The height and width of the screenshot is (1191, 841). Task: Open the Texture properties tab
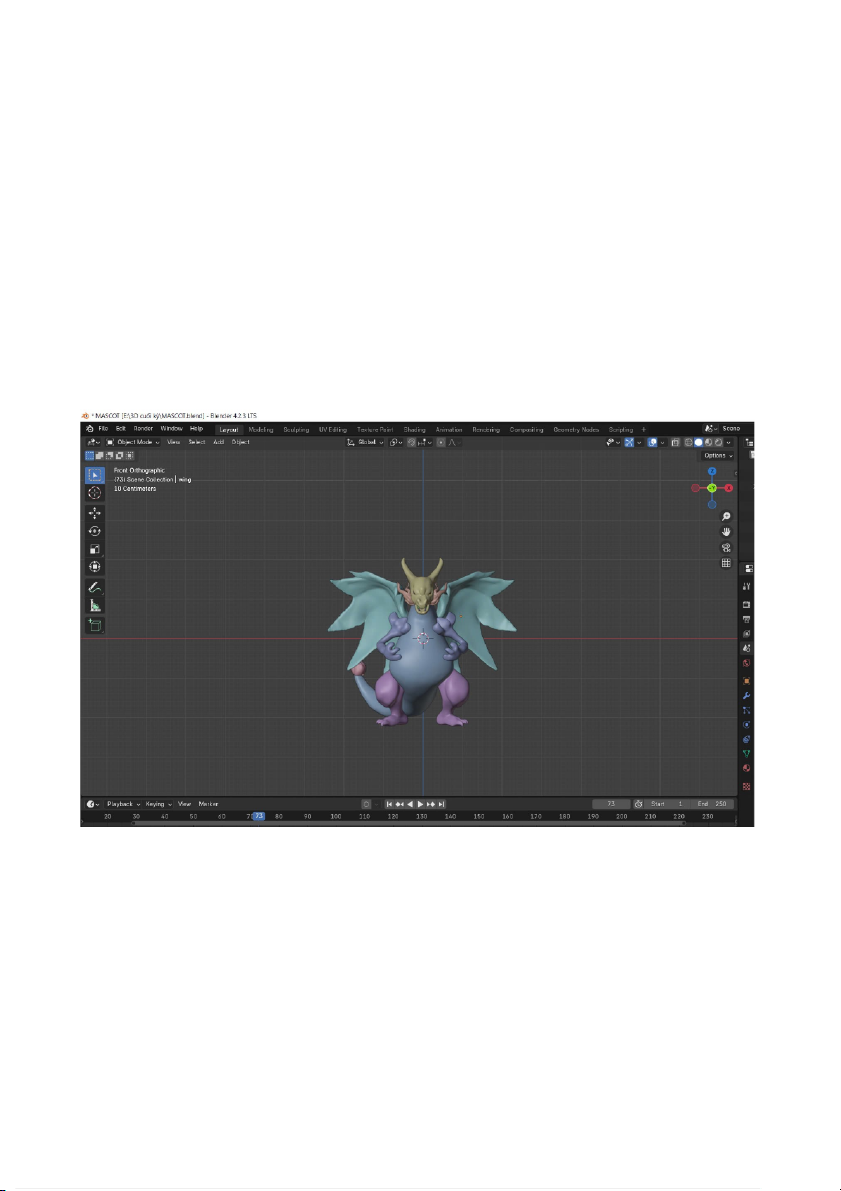click(747, 786)
